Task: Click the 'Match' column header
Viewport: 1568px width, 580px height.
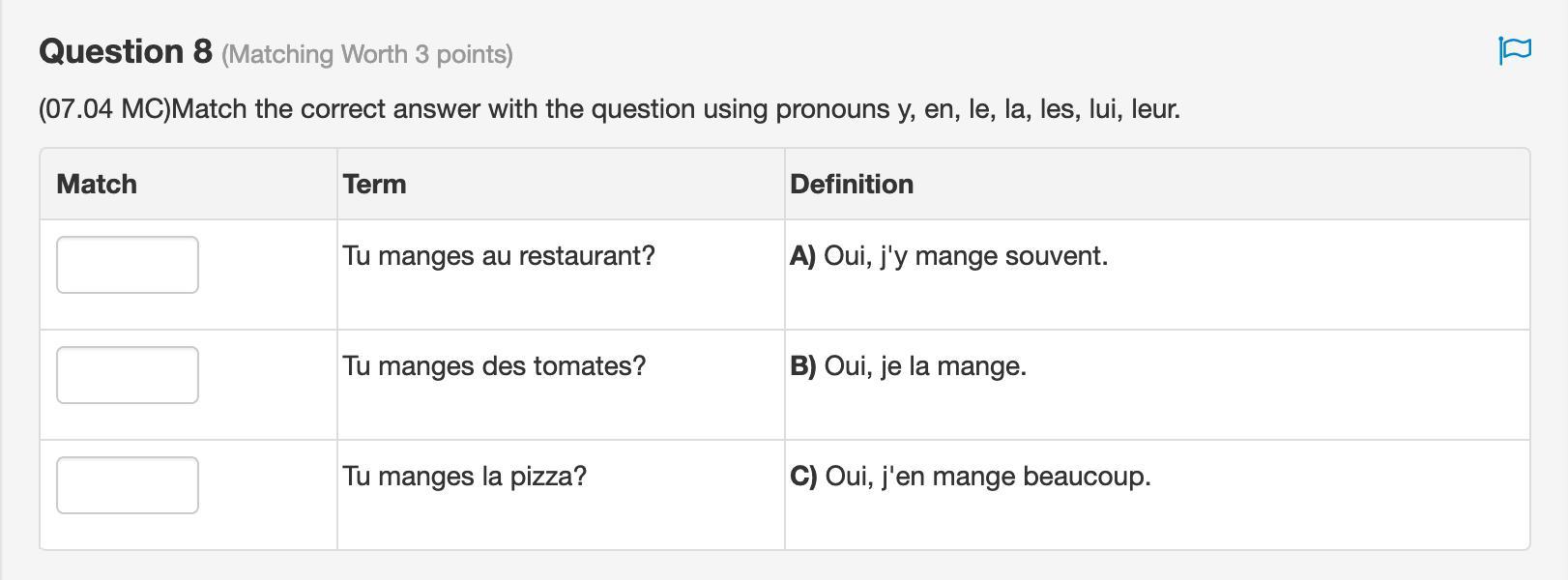Action: [97, 185]
